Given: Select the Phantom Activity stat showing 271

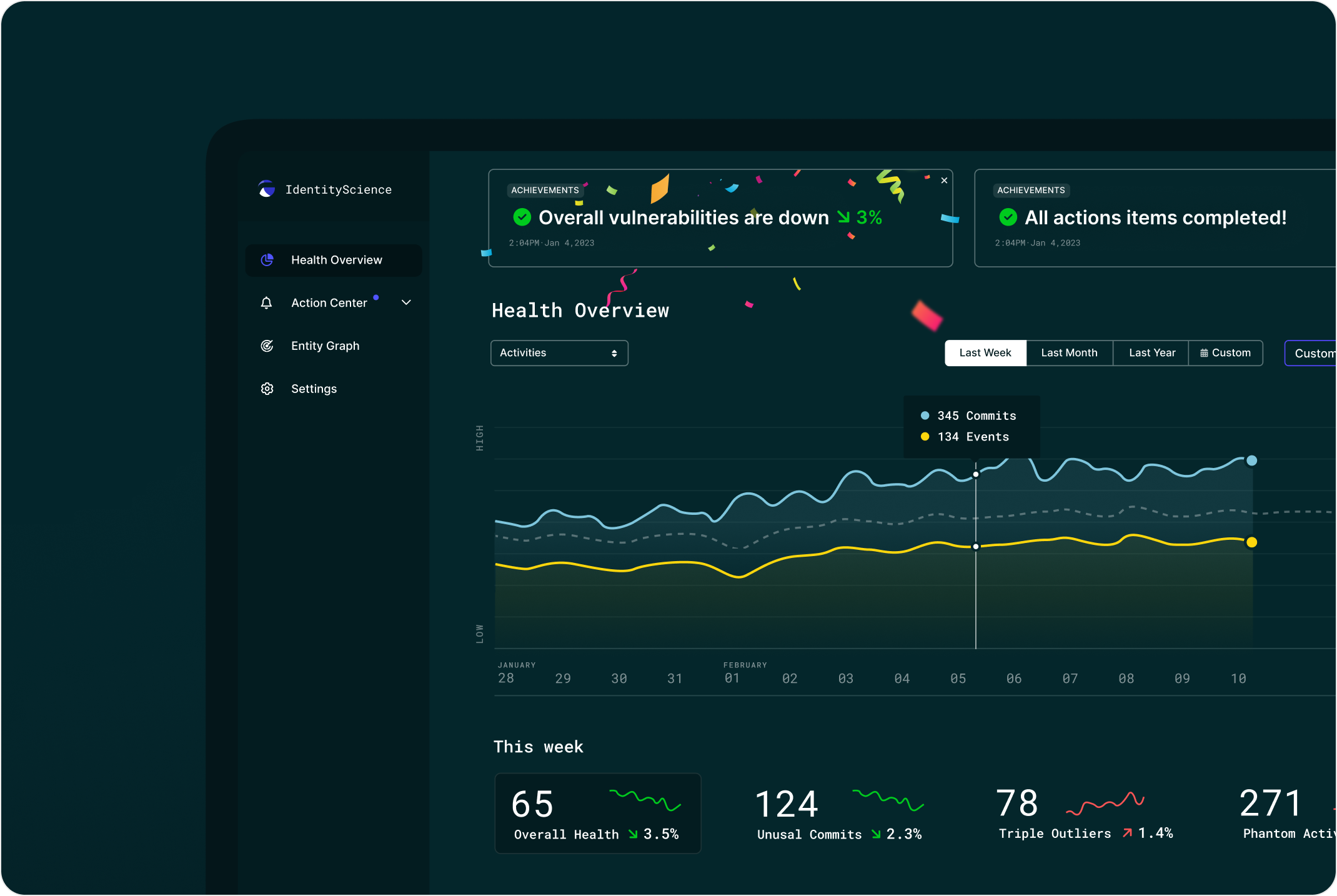Looking at the screenshot, I should (x=1287, y=814).
